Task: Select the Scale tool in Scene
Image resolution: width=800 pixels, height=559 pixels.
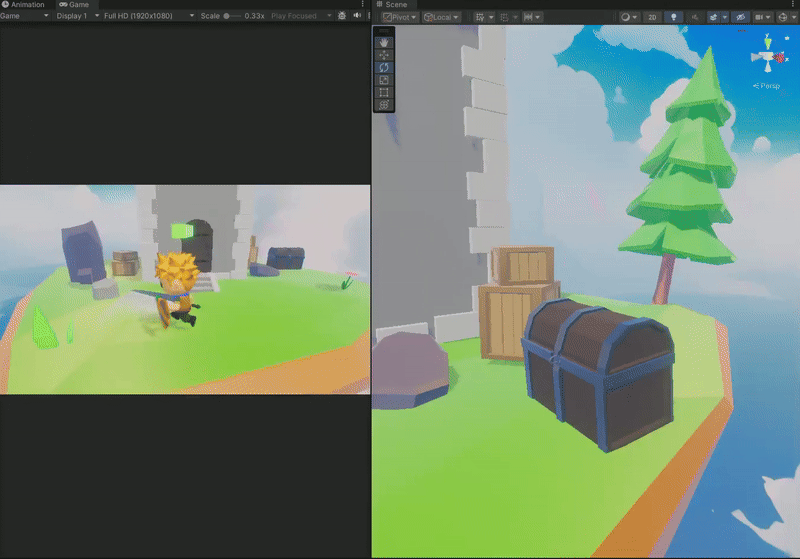Action: (384, 80)
